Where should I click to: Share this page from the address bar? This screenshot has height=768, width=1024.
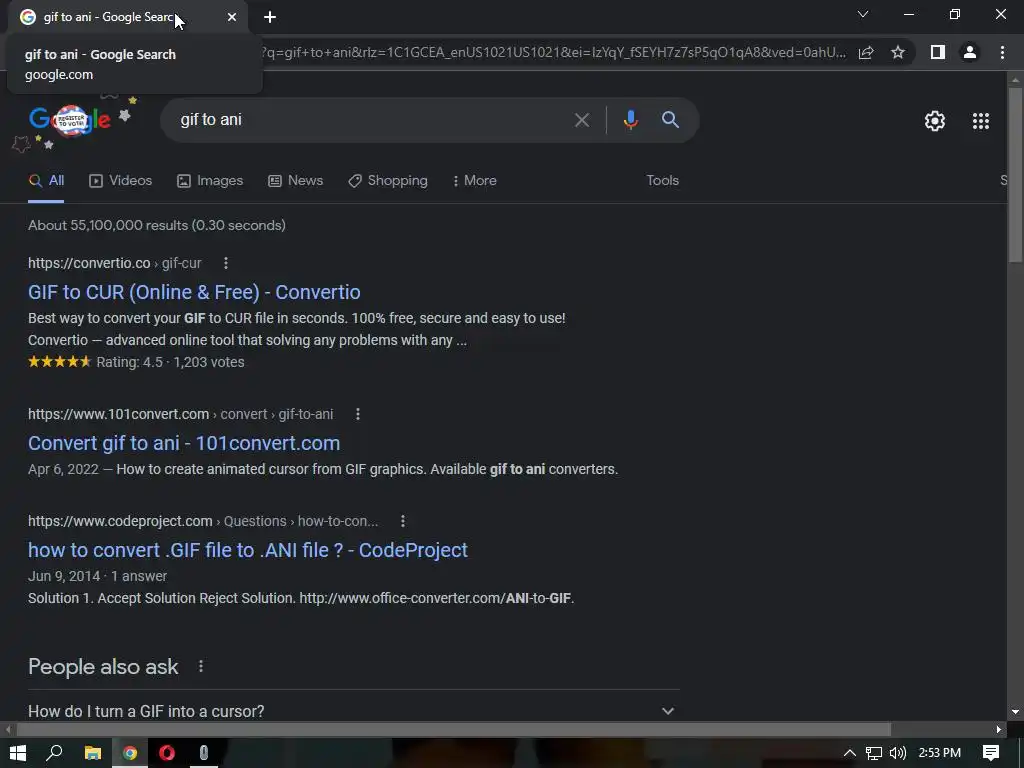[x=866, y=52]
